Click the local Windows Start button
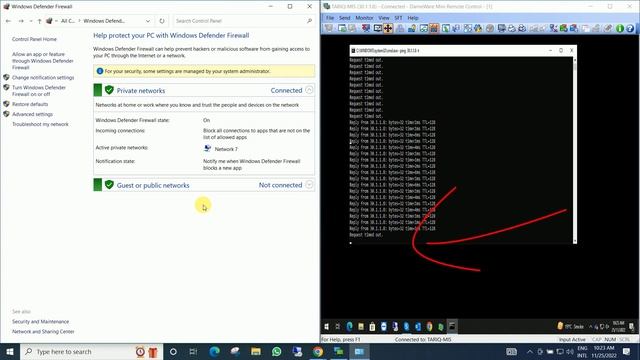The width and height of the screenshot is (640, 360). point(10,351)
